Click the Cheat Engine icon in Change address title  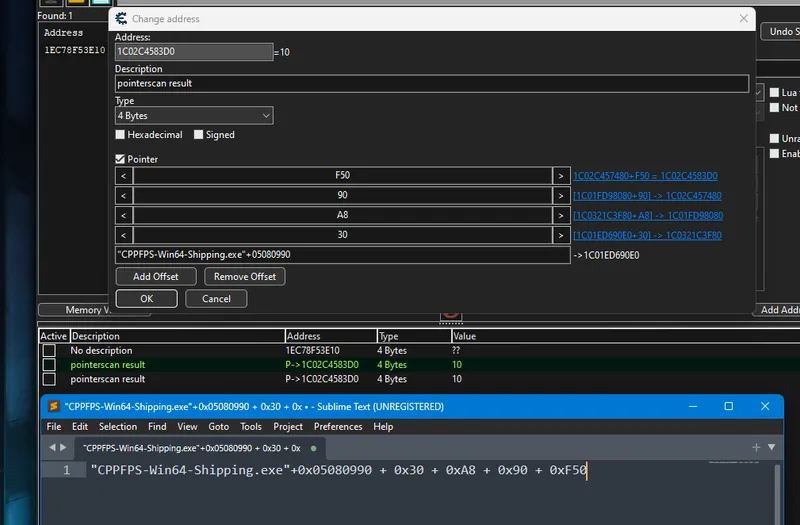click(121, 19)
